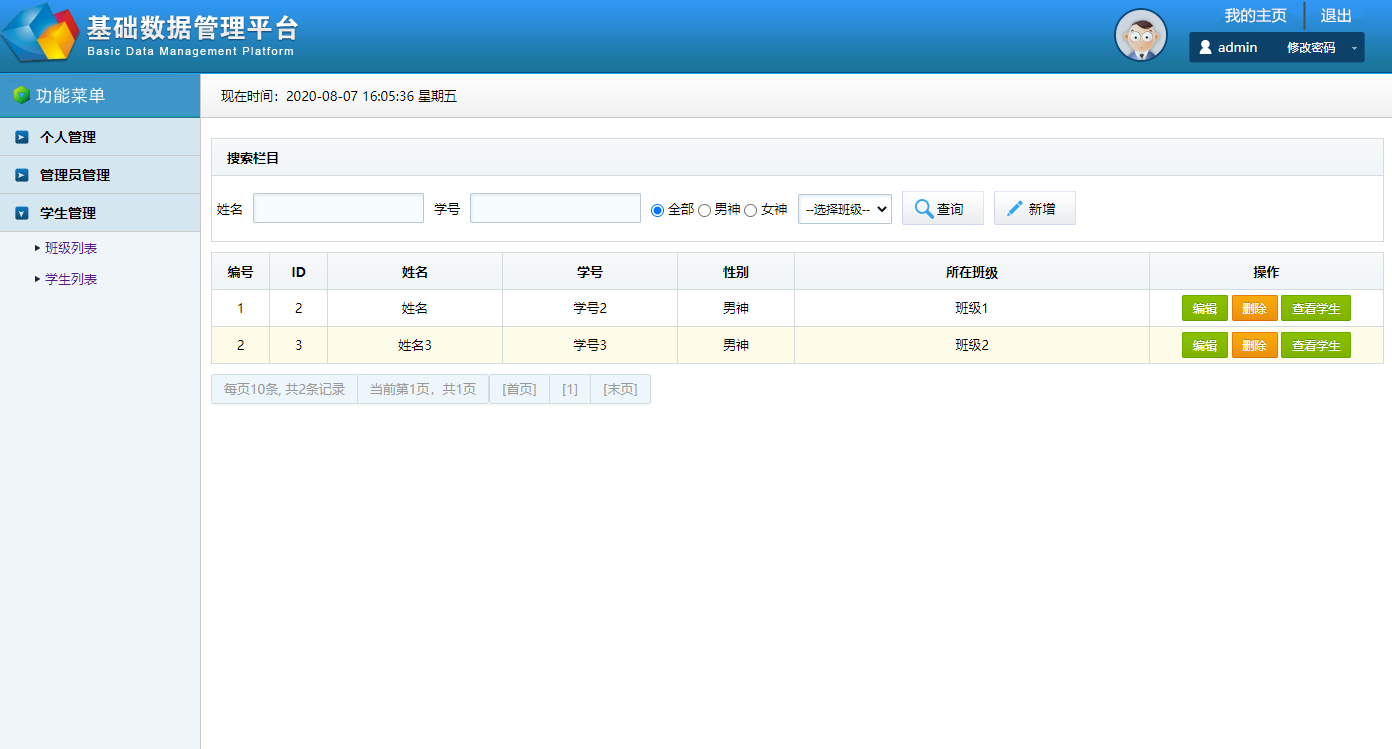Click the 学号 search input field
Image resolution: width=1392 pixels, height=749 pixels.
(x=555, y=208)
